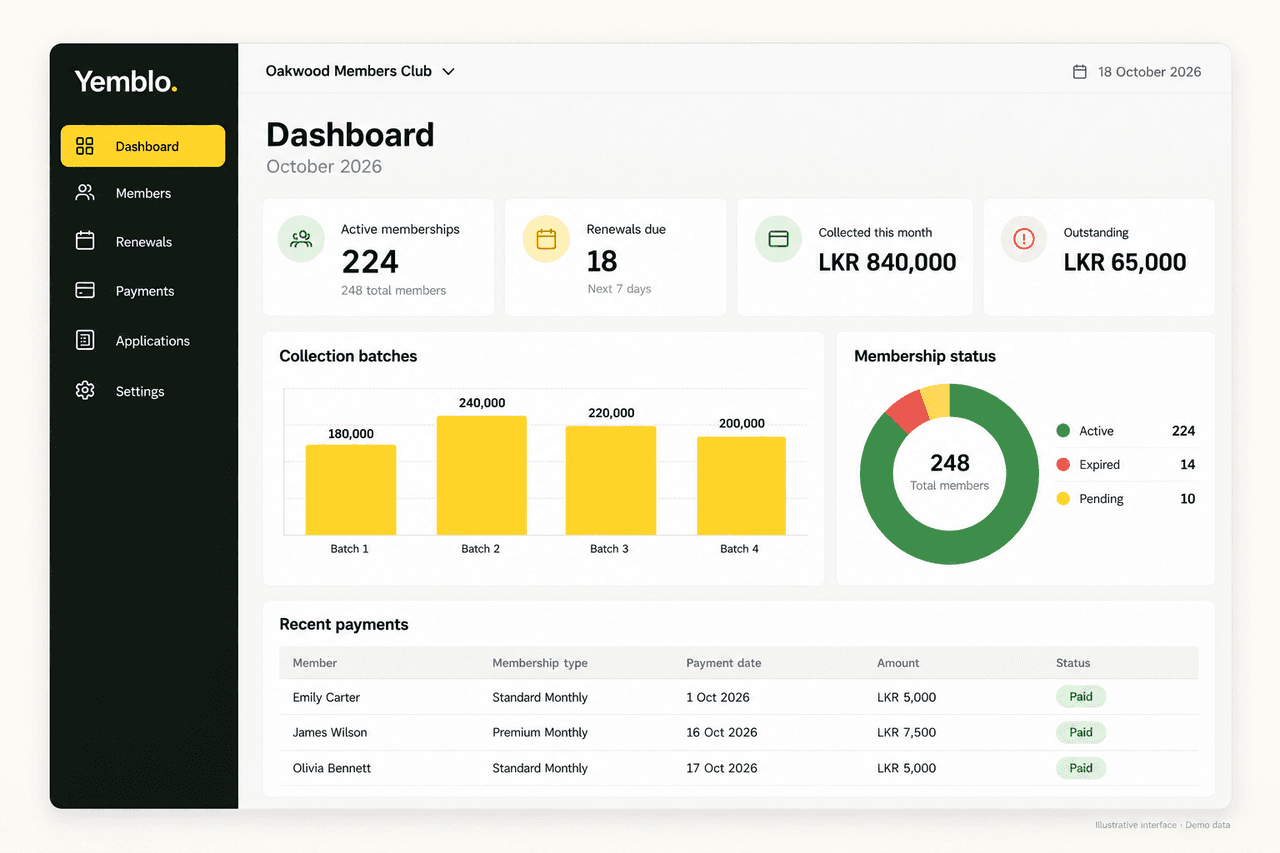The width and height of the screenshot is (1280, 853).
Task: Click the Emily Carter member name
Action: [x=326, y=697]
